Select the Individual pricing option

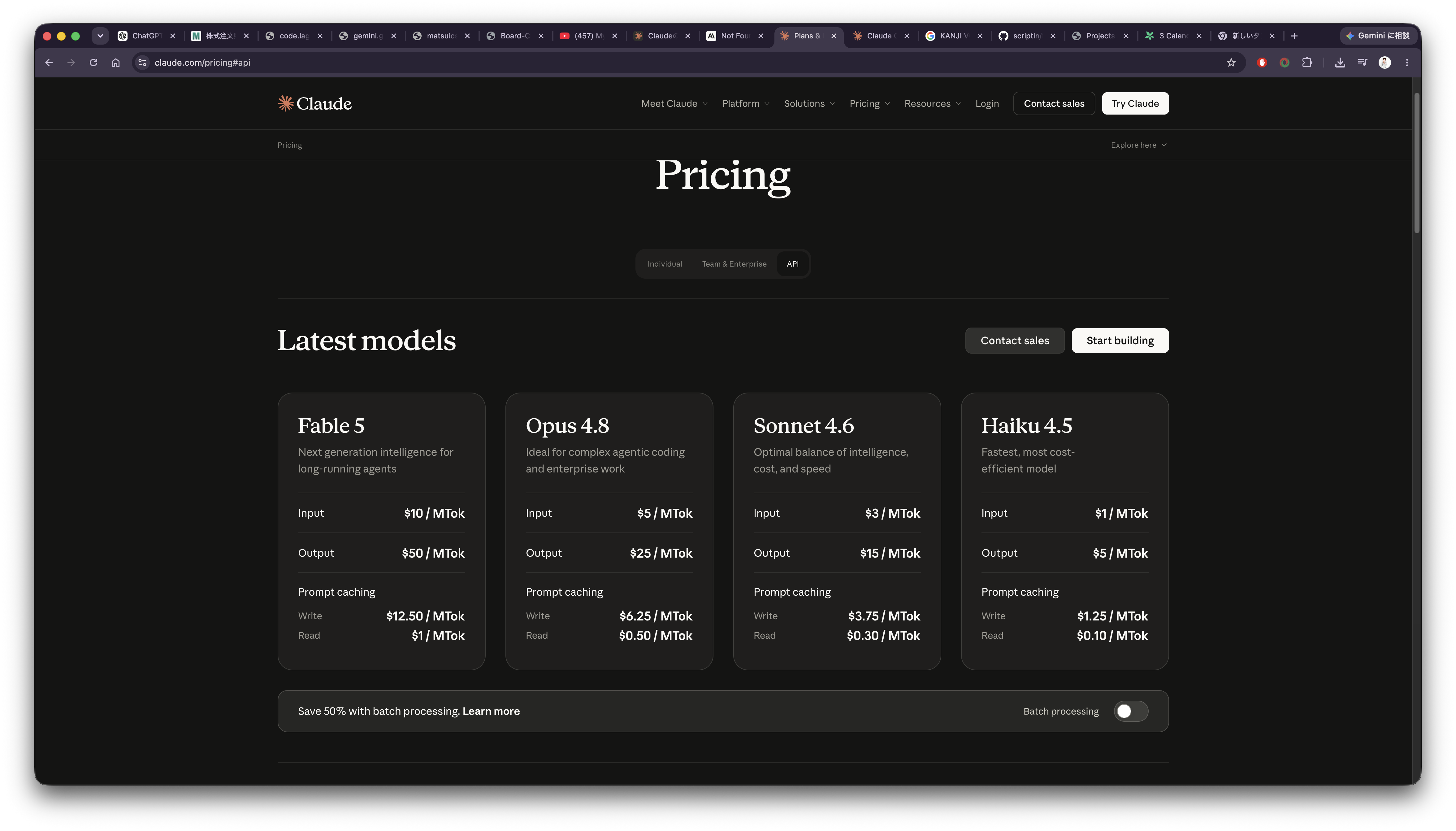(x=665, y=264)
